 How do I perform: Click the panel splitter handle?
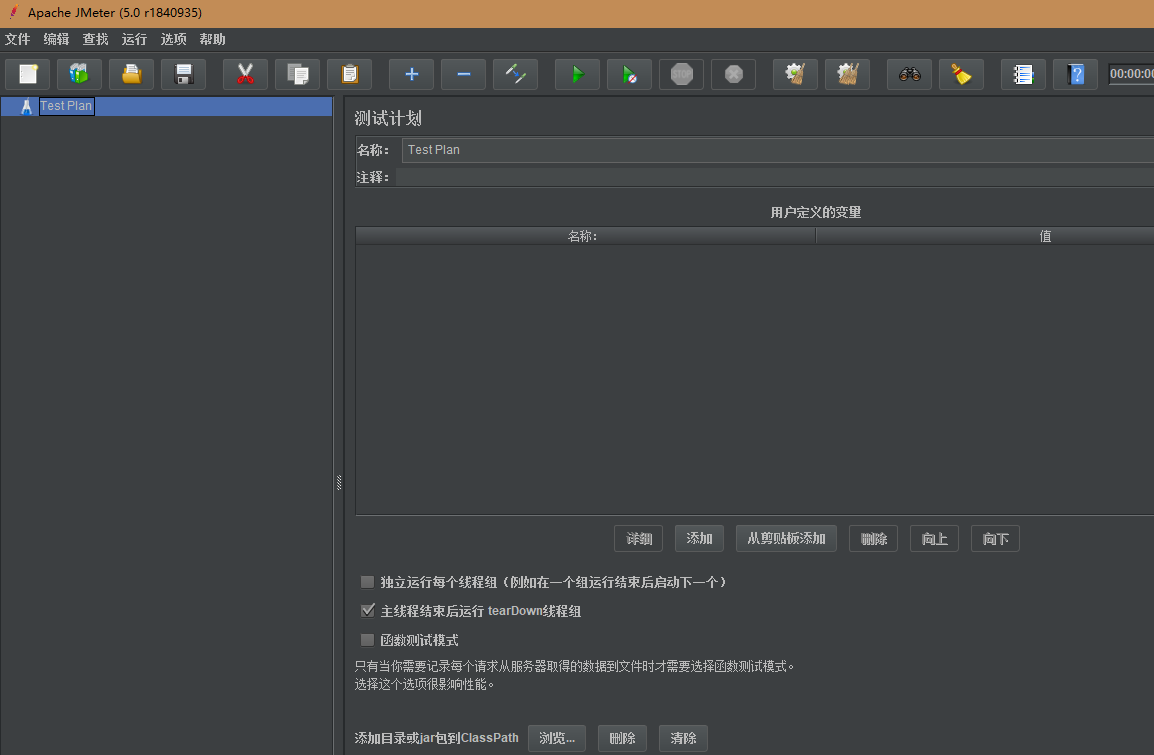coord(339,483)
